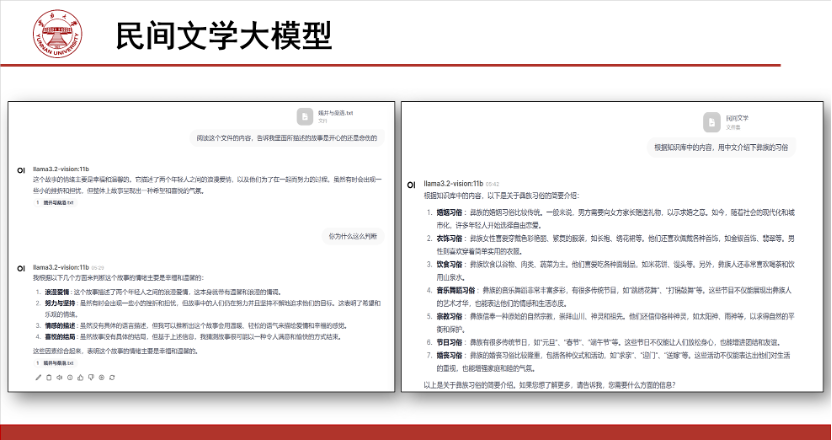The image size is (832, 440).
Task: Click the Ollama avatar of first left response
Action: pos(21,170)
